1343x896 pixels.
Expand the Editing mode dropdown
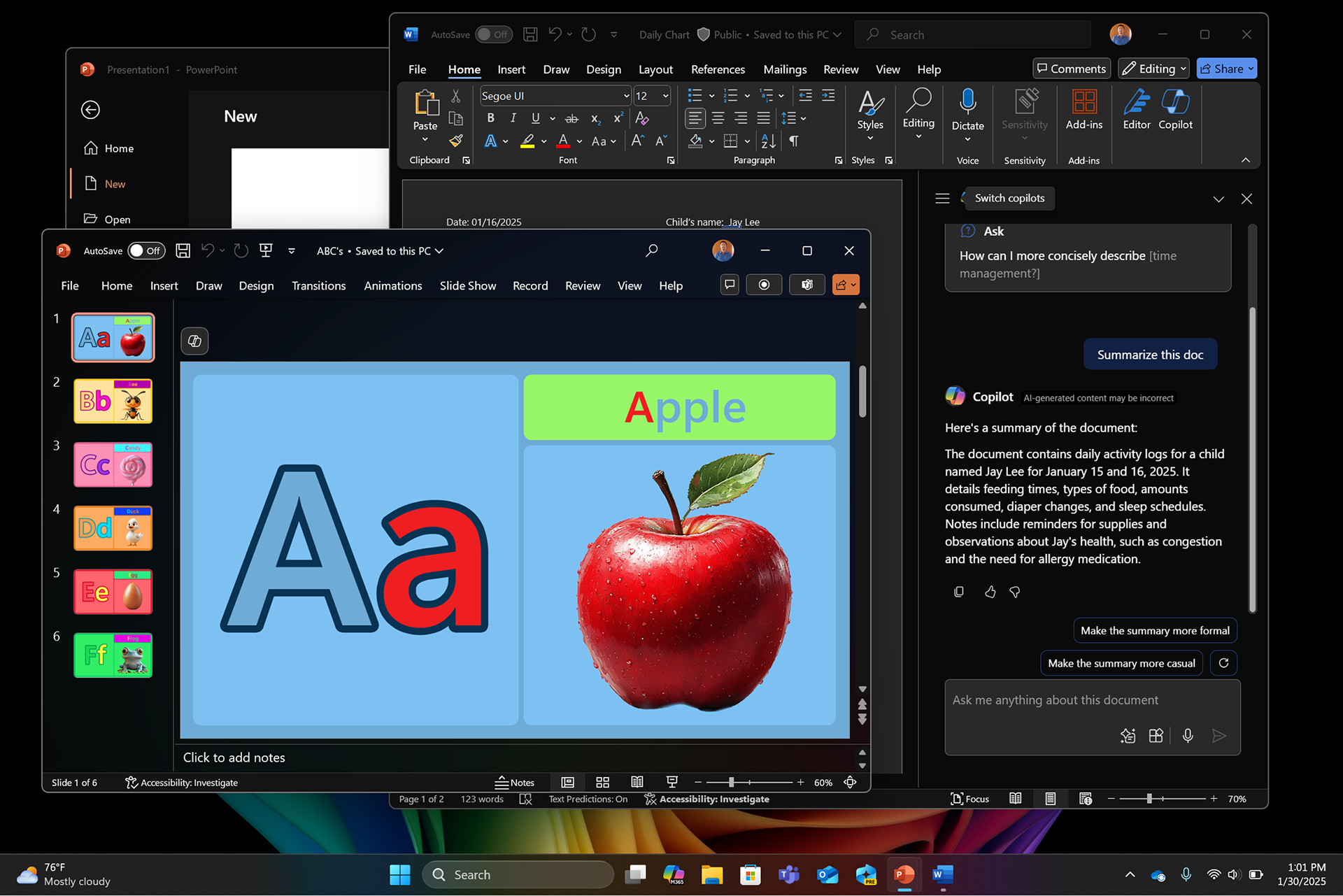coord(1183,69)
